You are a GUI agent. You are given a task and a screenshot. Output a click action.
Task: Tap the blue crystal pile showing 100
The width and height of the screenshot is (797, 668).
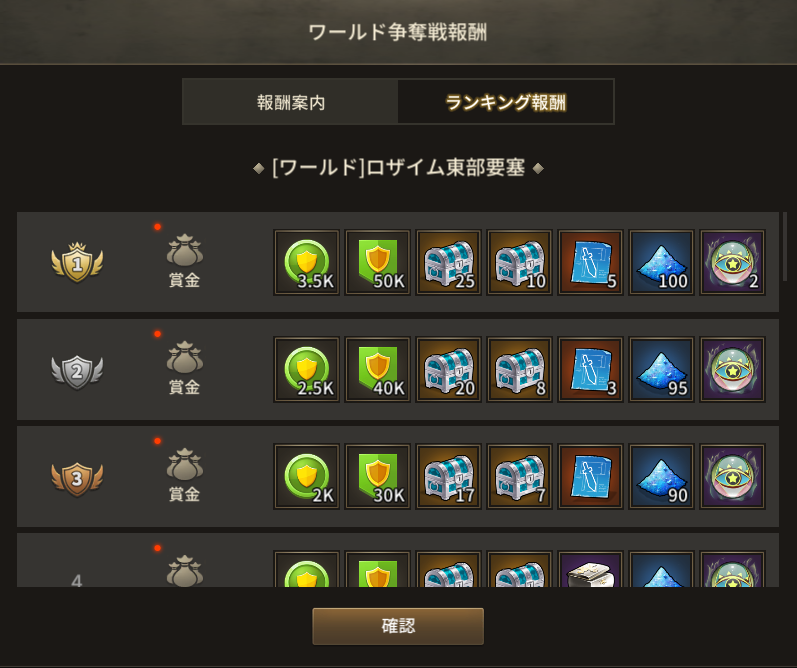662,262
